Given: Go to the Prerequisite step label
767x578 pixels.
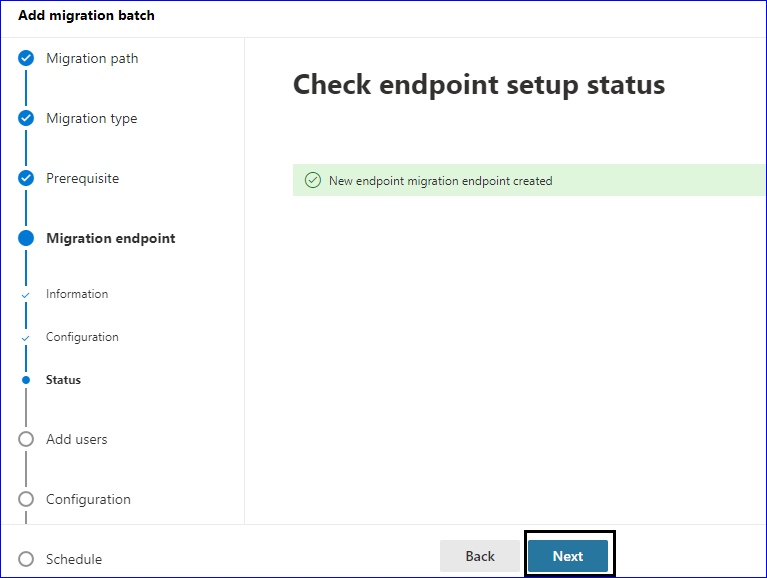Looking at the screenshot, I should 82,178.
